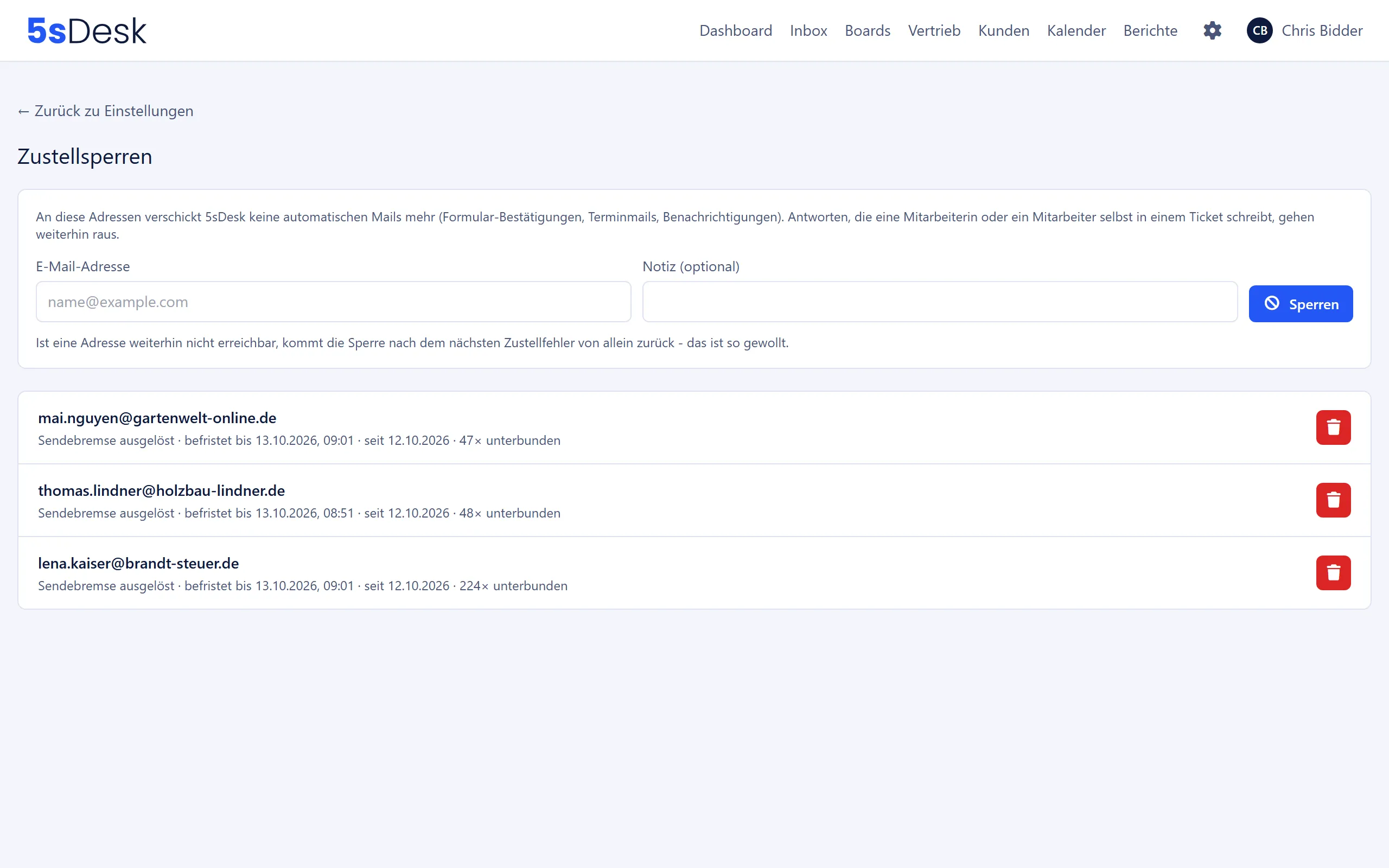Go to Berichte reports
Viewport: 1389px width, 868px height.
[x=1150, y=30]
